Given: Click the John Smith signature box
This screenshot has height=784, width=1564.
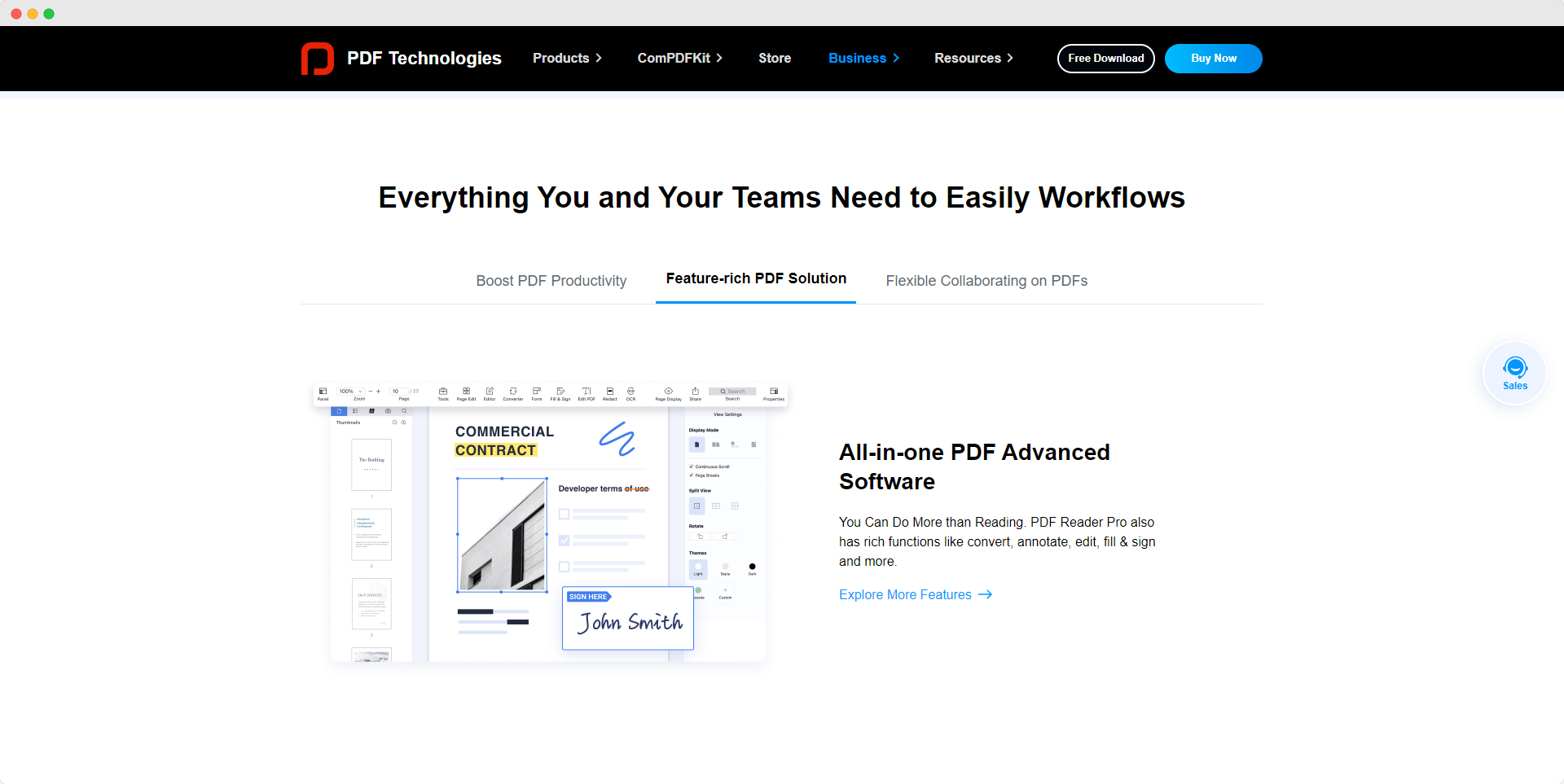Looking at the screenshot, I should click(x=628, y=619).
